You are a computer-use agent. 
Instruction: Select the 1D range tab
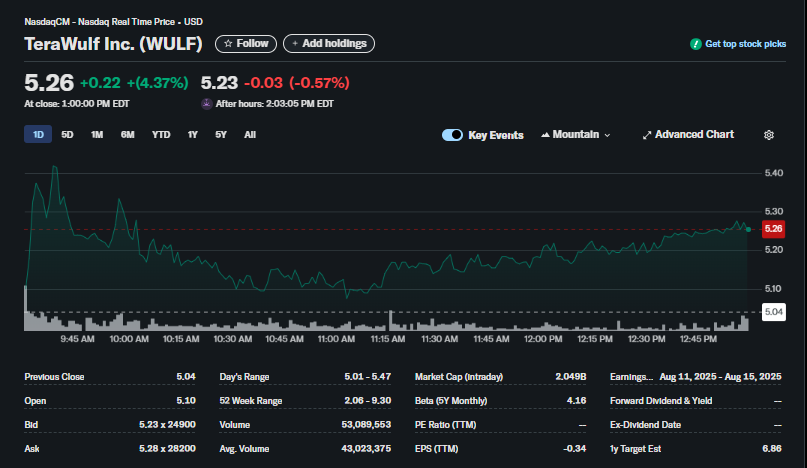[x=38, y=135]
